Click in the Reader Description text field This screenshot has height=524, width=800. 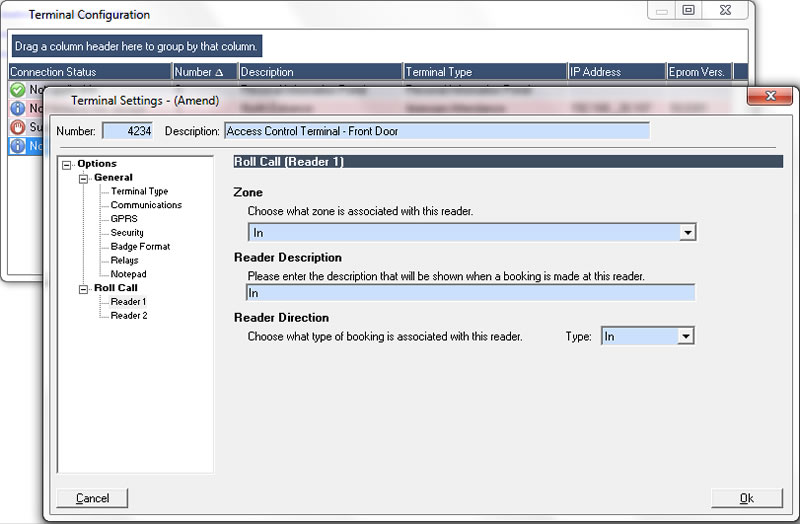(x=470, y=293)
